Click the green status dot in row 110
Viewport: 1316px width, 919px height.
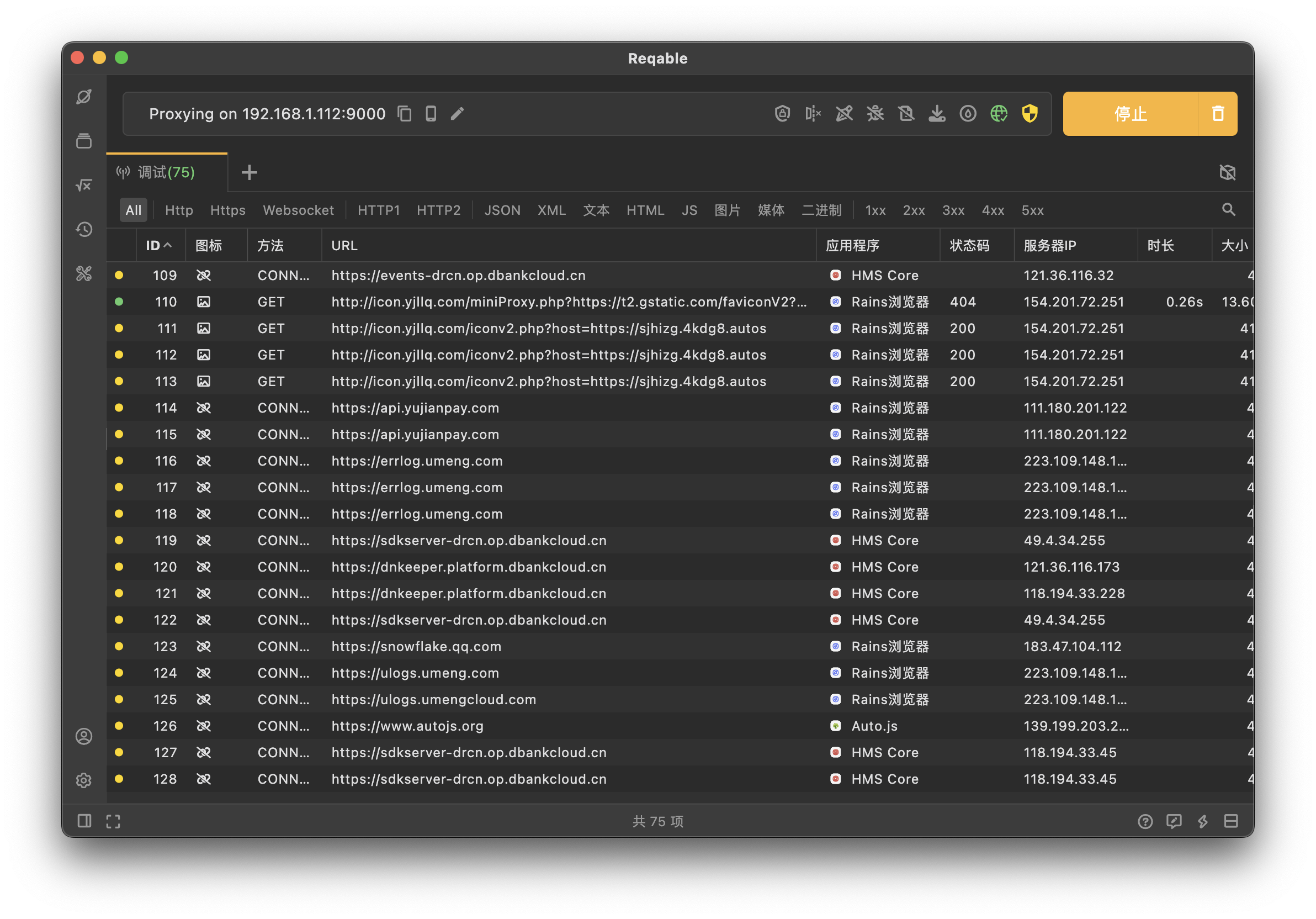click(119, 302)
